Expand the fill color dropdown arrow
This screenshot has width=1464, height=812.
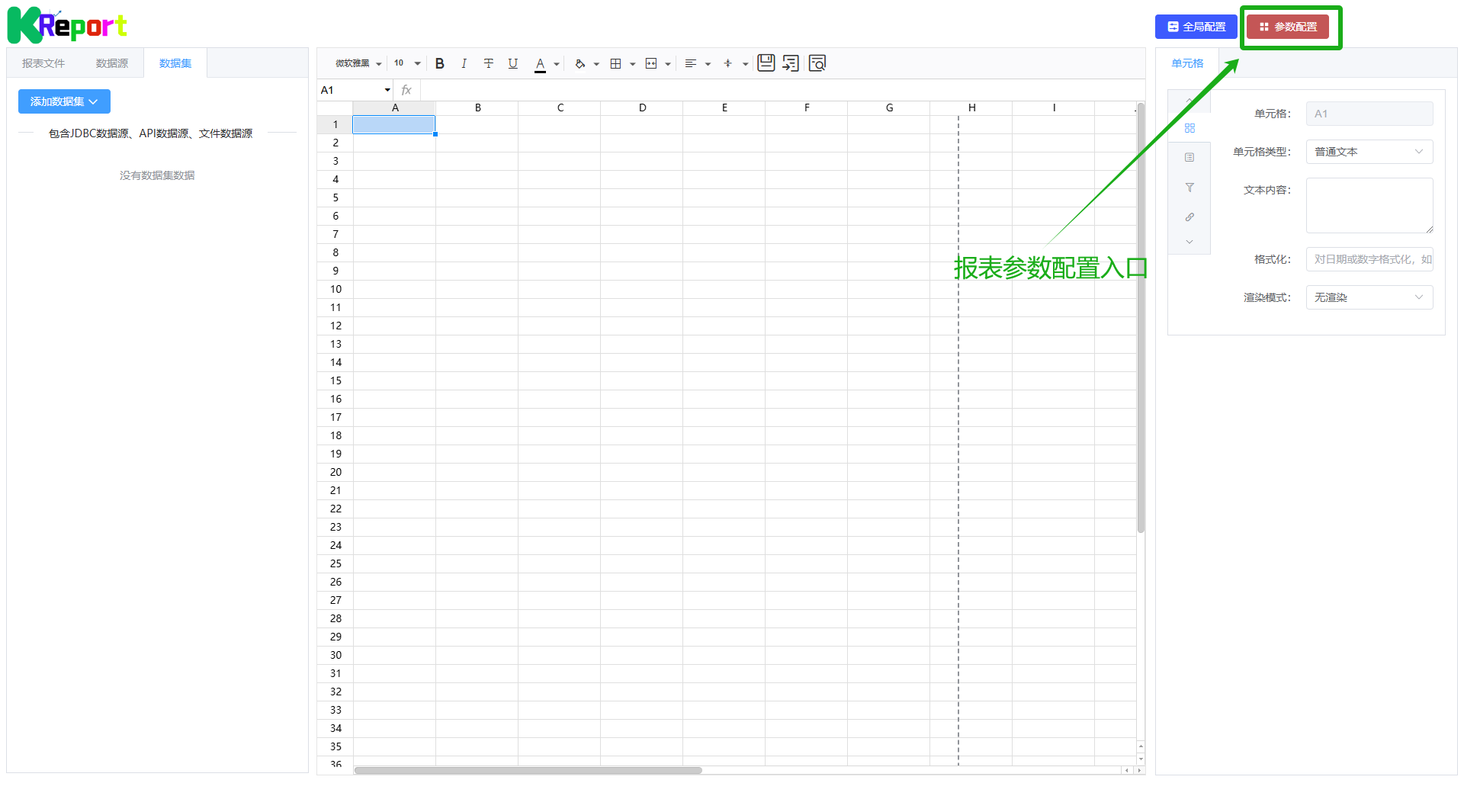tap(596, 65)
